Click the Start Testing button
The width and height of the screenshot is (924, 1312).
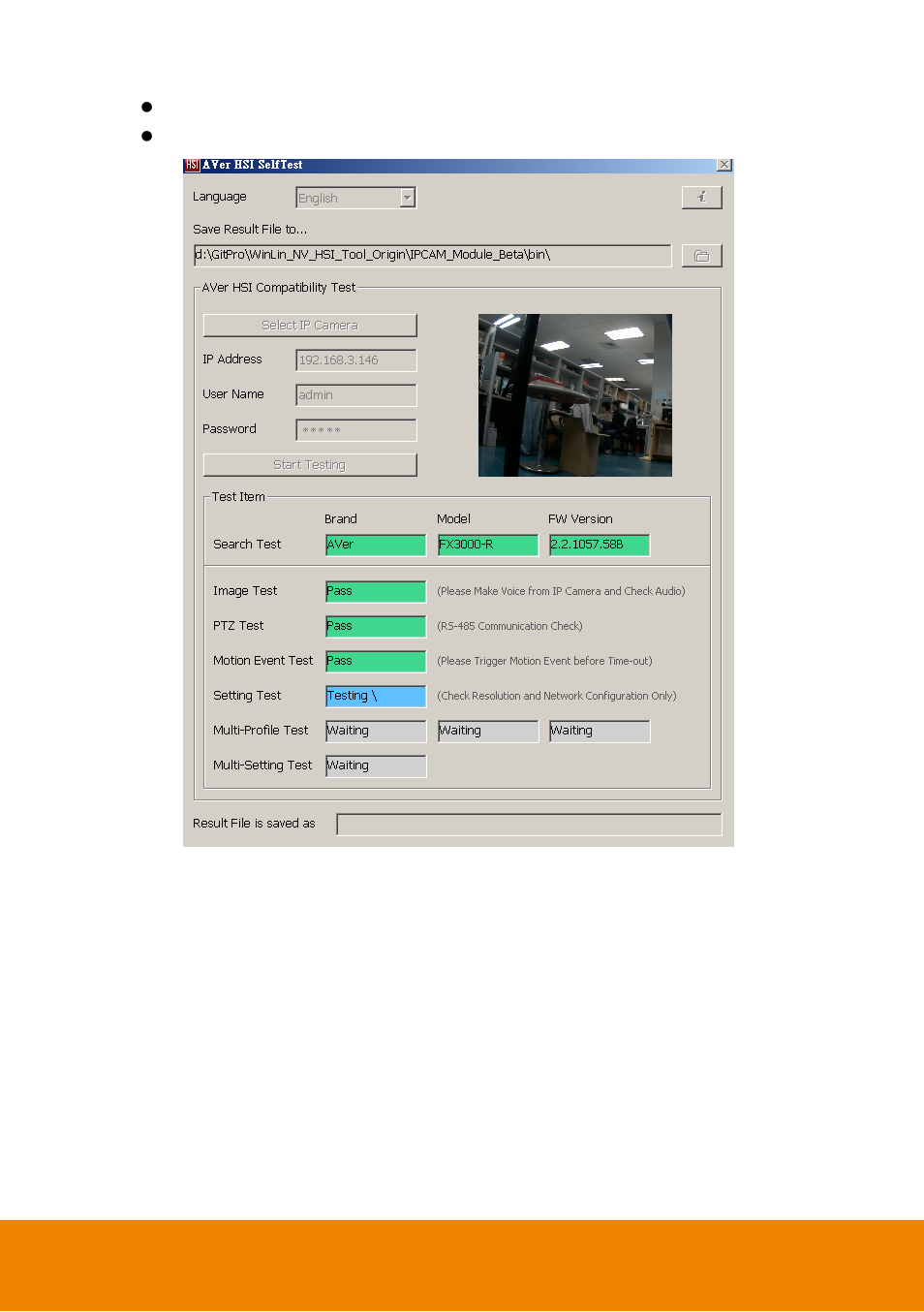(x=310, y=465)
